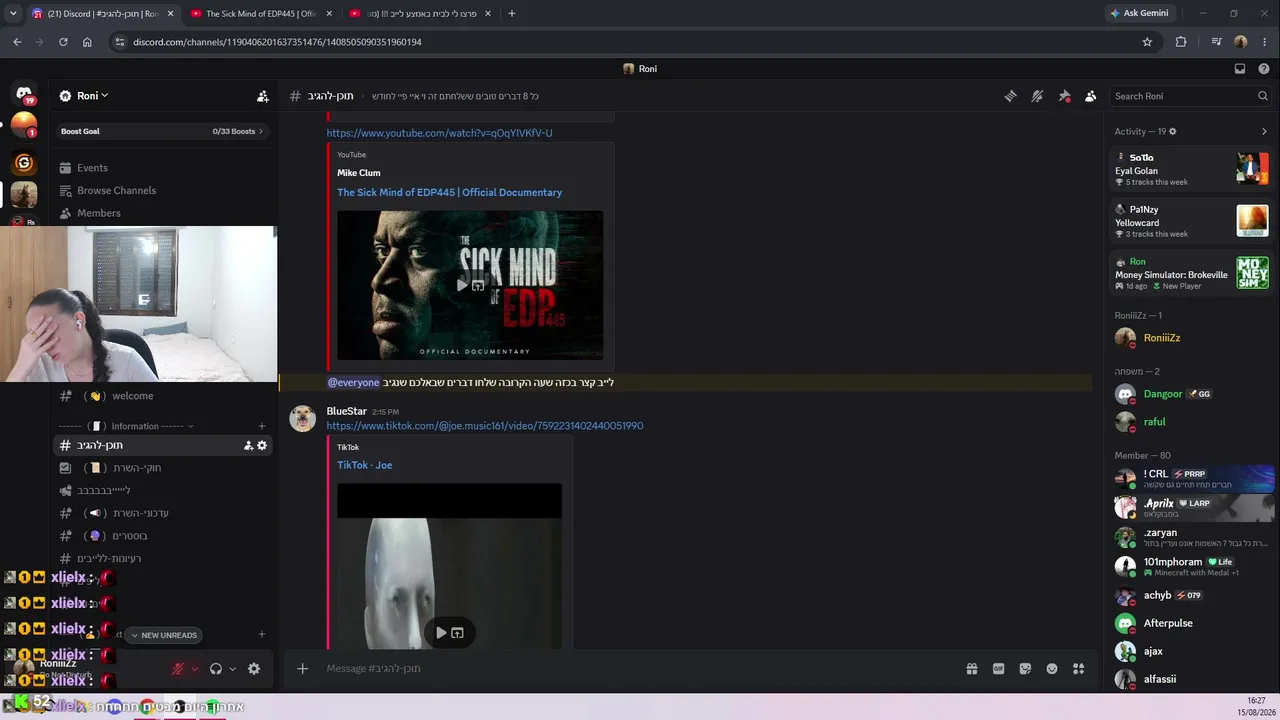Toggle the member list in the header
The image size is (1280, 720).
click(x=1090, y=96)
